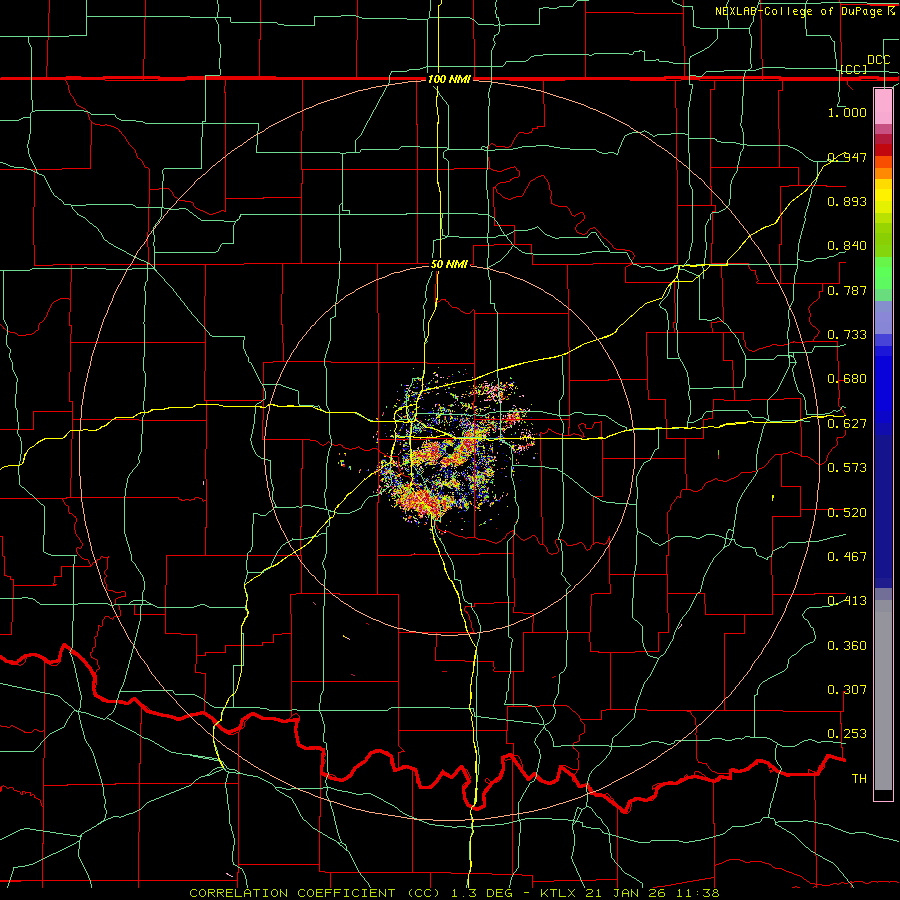
Task: Click the 0.307 scale value
Action: pyautogui.click(x=847, y=689)
